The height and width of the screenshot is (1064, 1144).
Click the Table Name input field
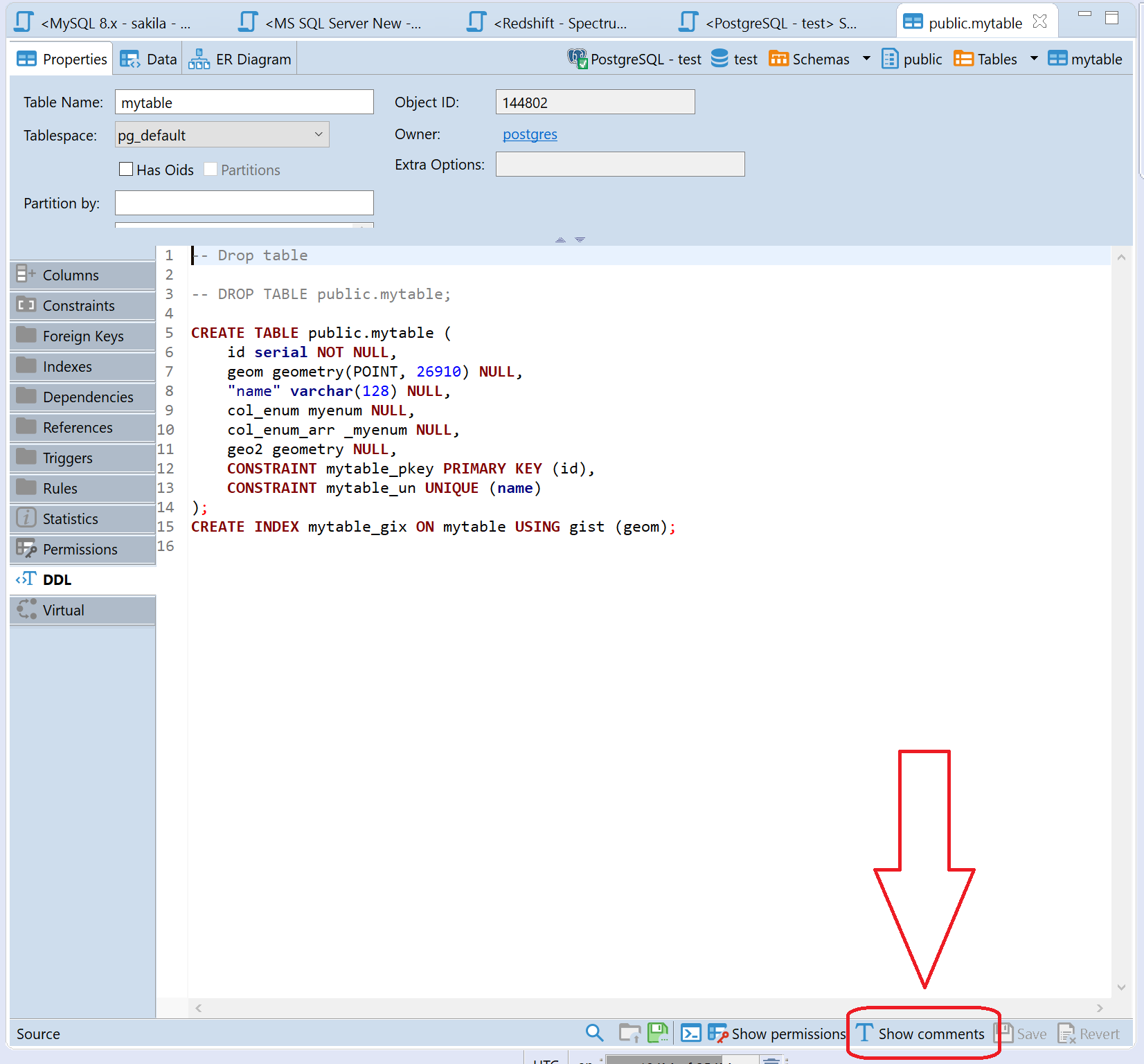[x=244, y=102]
